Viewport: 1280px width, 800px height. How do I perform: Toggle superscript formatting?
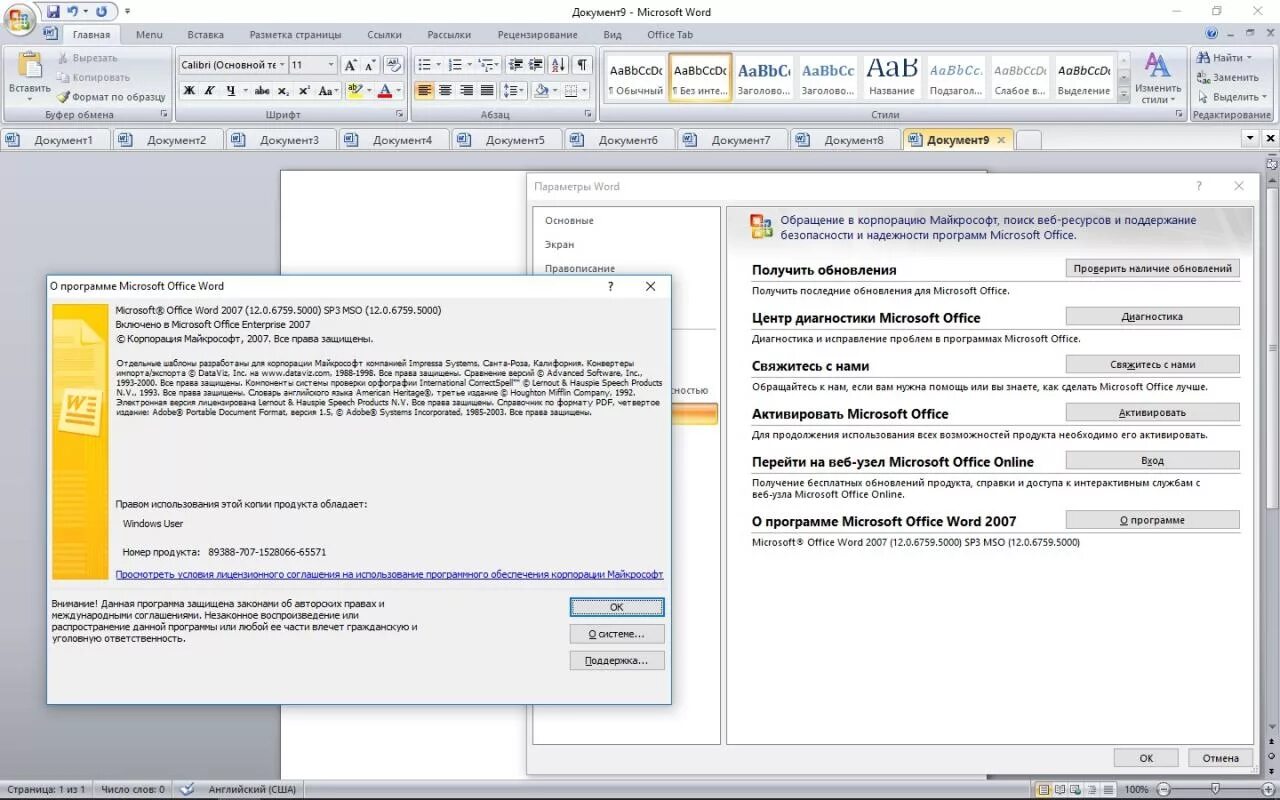[304, 90]
